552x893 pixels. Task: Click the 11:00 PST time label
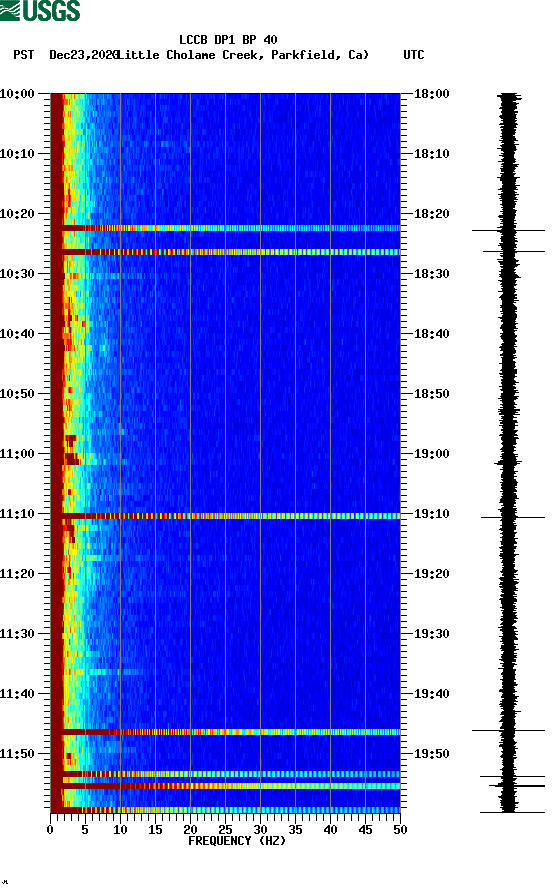(x=17, y=454)
